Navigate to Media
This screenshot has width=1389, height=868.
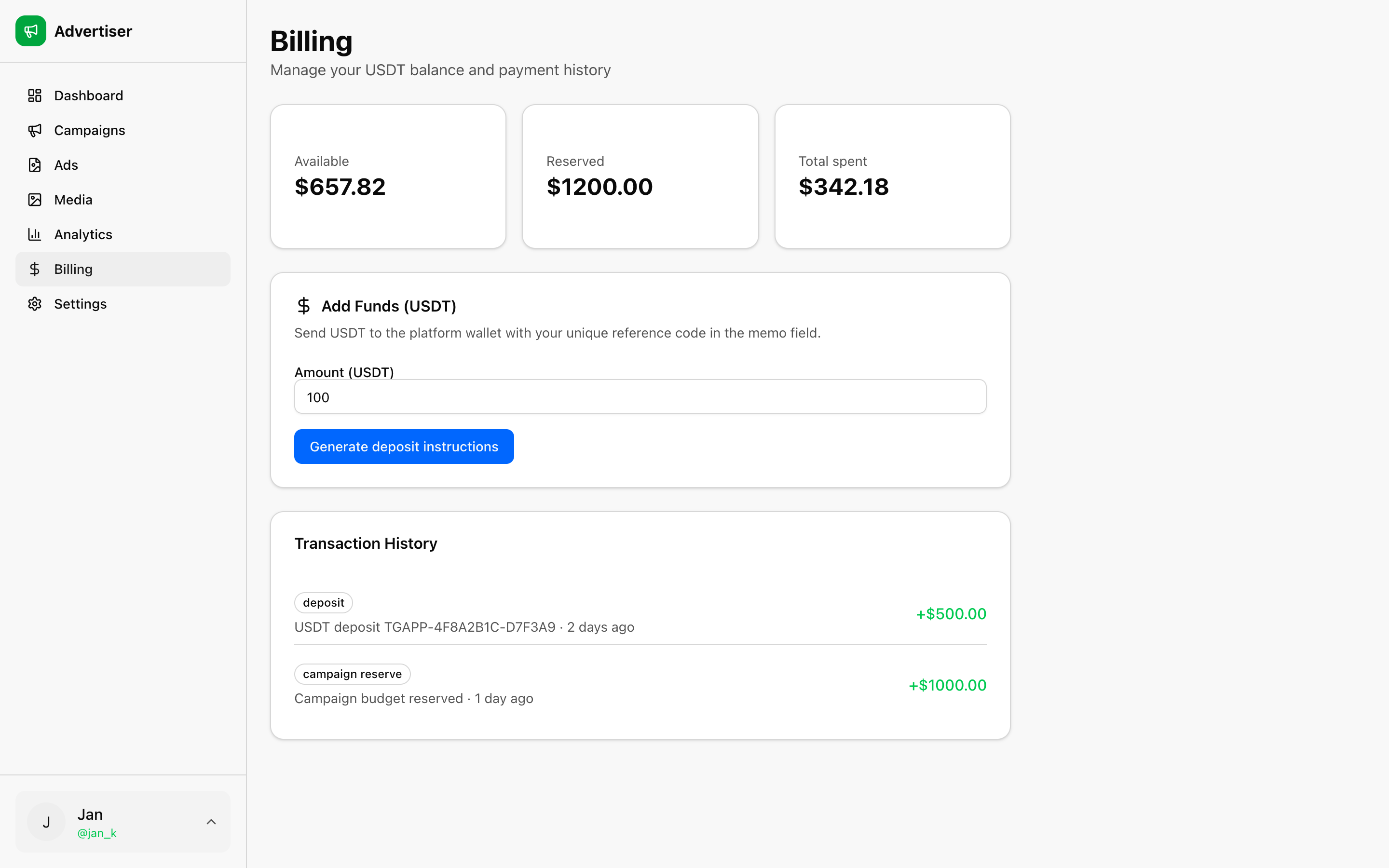pyautogui.click(x=123, y=200)
